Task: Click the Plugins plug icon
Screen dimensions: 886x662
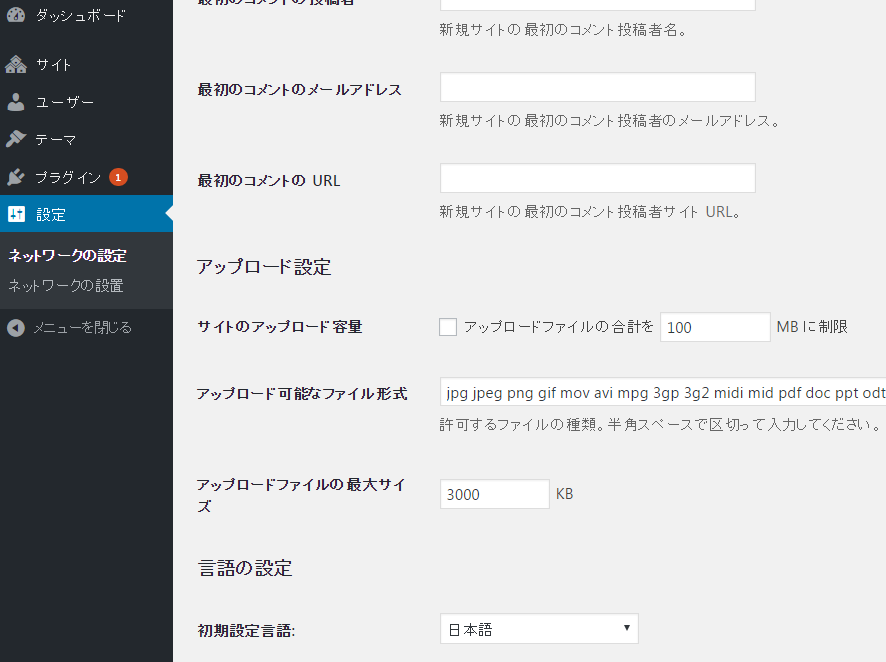Action: coord(16,177)
